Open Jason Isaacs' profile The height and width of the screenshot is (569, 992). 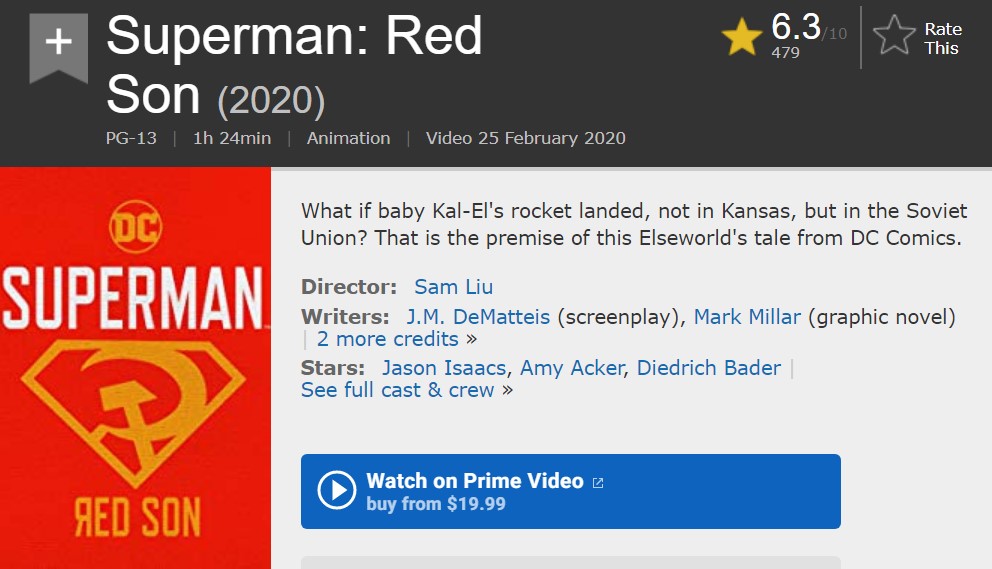(x=444, y=368)
